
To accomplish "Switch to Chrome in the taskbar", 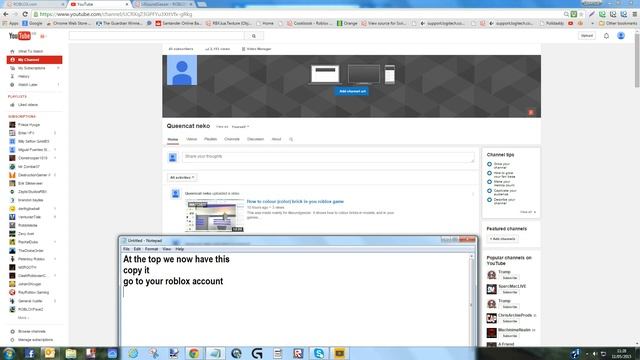I will [x=194, y=353].
